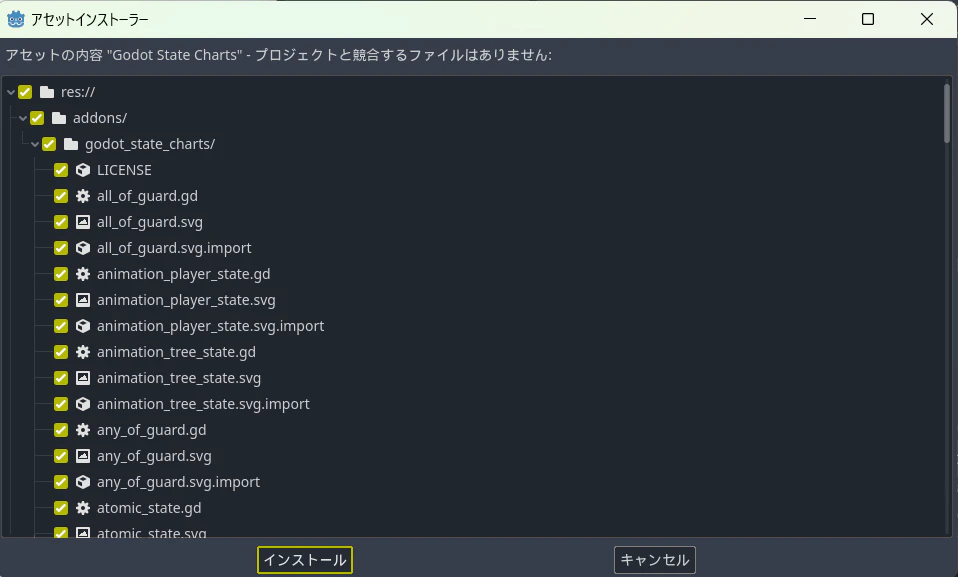Click the Godot logo in the title bar

click(x=16, y=20)
